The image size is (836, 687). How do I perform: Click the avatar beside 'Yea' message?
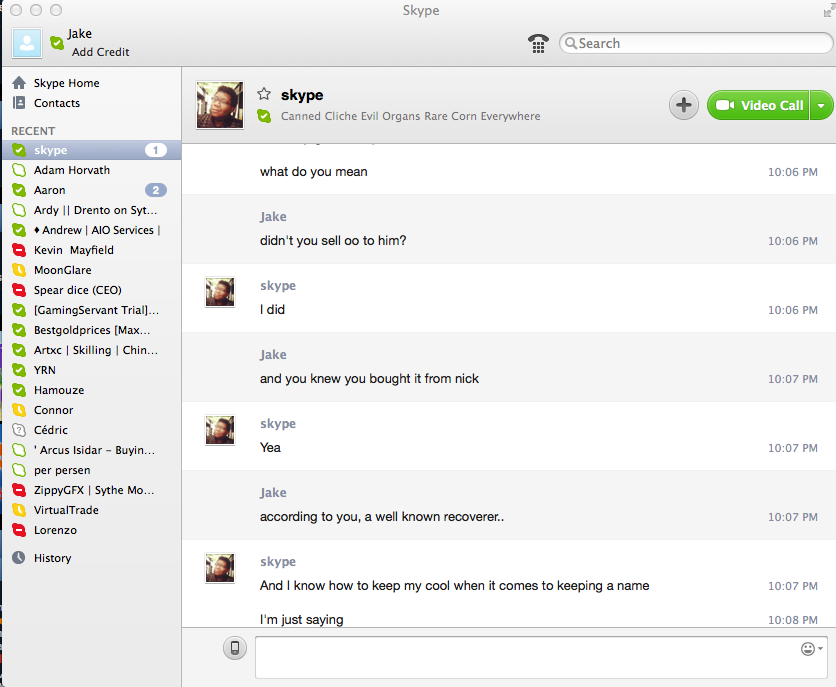coord(220,430)
